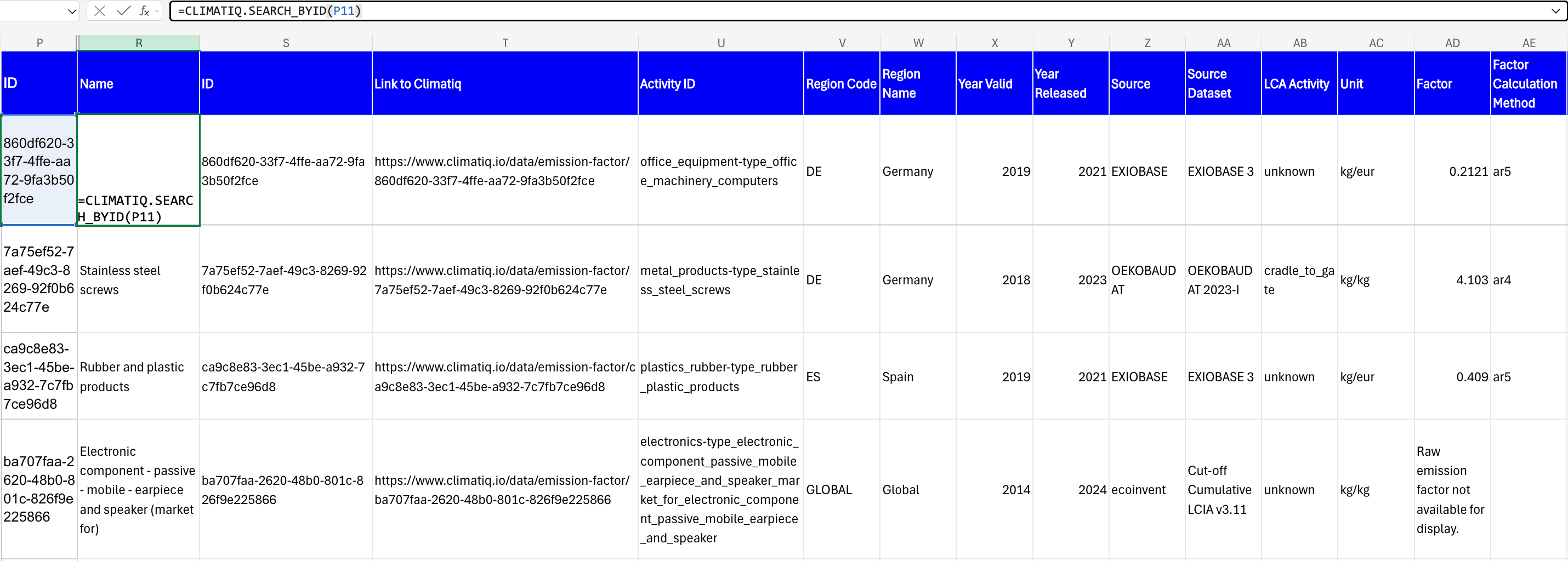Expand the Name Box dropdown arrow

(x=72, y=11)
